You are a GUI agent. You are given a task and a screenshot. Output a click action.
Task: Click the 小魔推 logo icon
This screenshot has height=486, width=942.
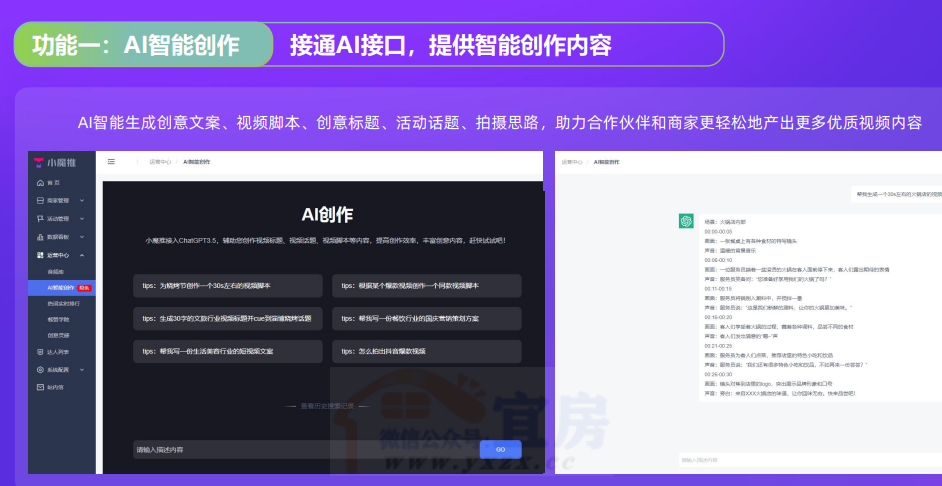pos(39,162)
